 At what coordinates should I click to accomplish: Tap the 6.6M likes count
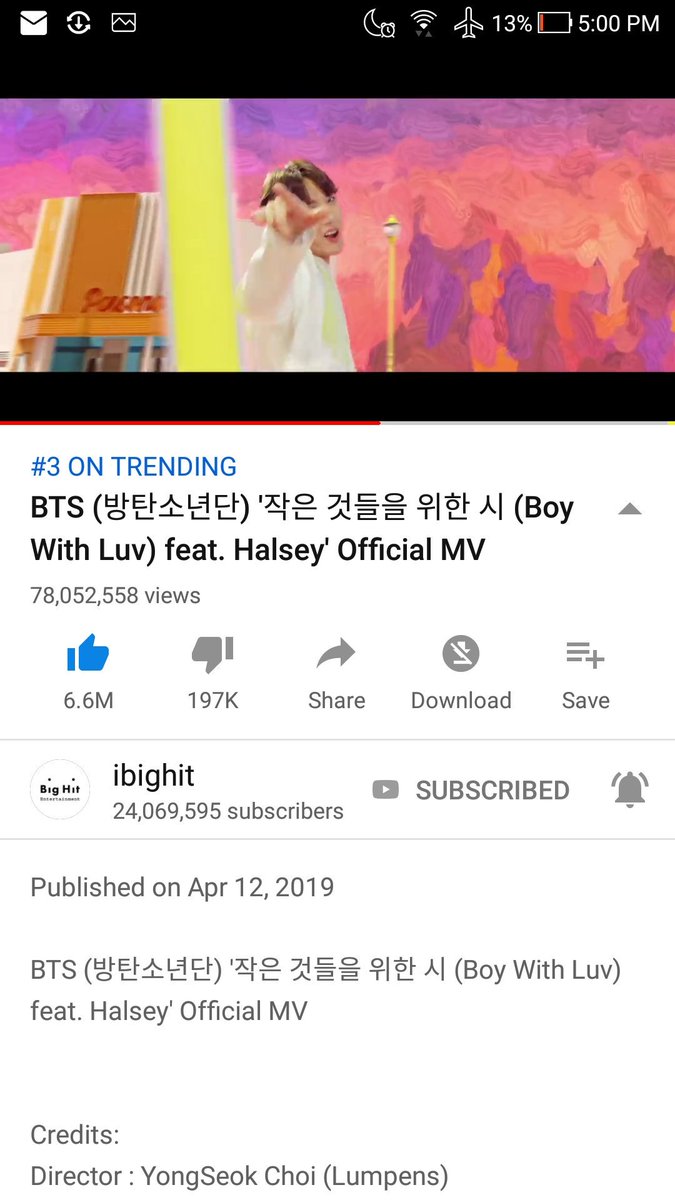coord(88,700)
